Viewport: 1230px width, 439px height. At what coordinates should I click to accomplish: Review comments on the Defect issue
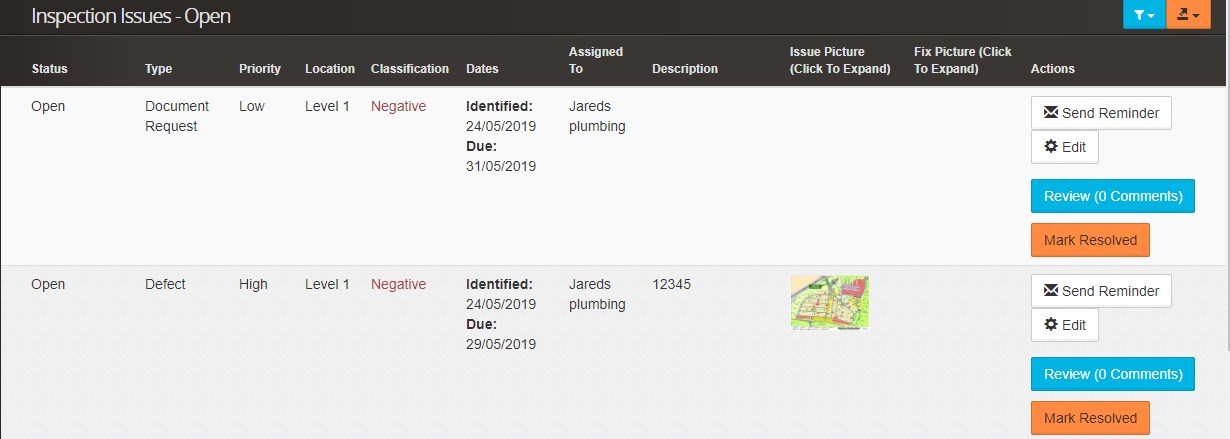coord(1112,374)
